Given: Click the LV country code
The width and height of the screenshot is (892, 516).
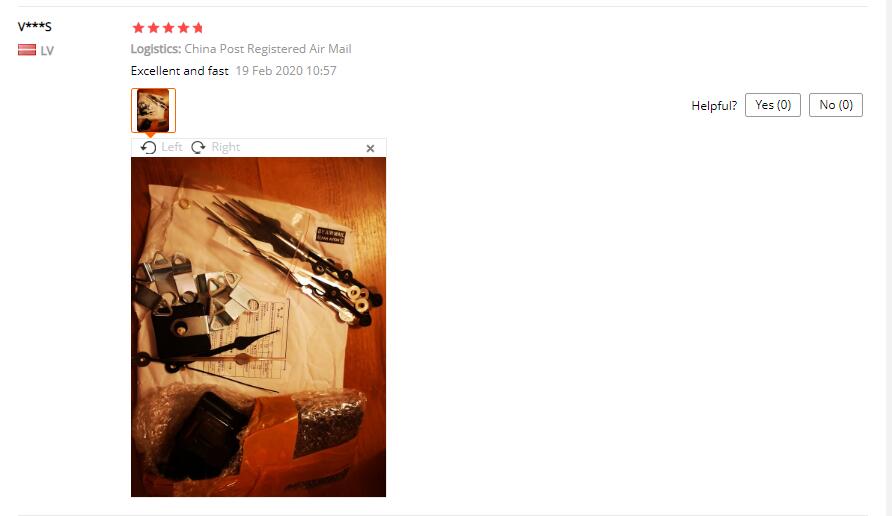Looking at the screenshot, I should point(47,51).
